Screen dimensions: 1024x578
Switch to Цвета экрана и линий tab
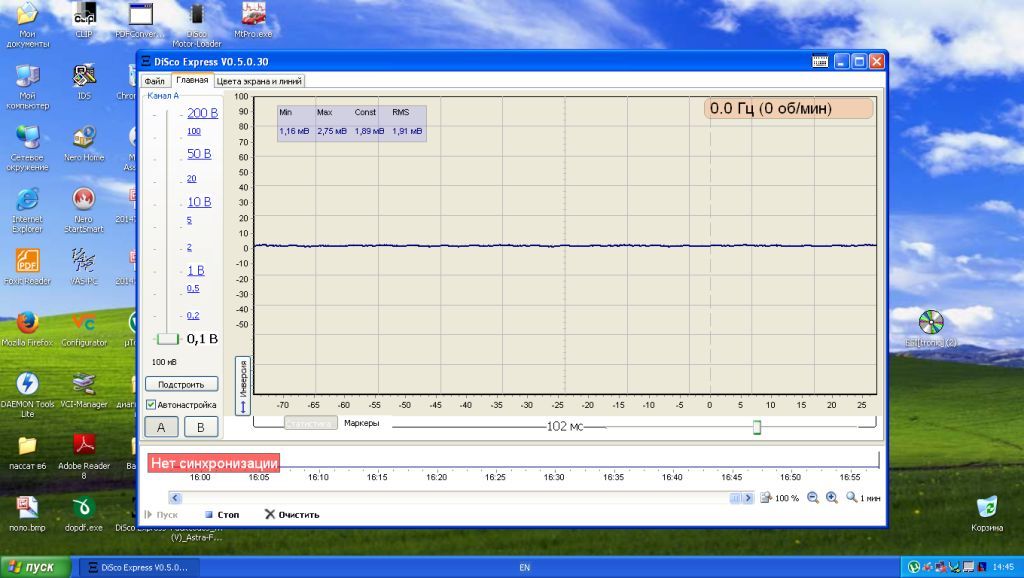point(259,81)
